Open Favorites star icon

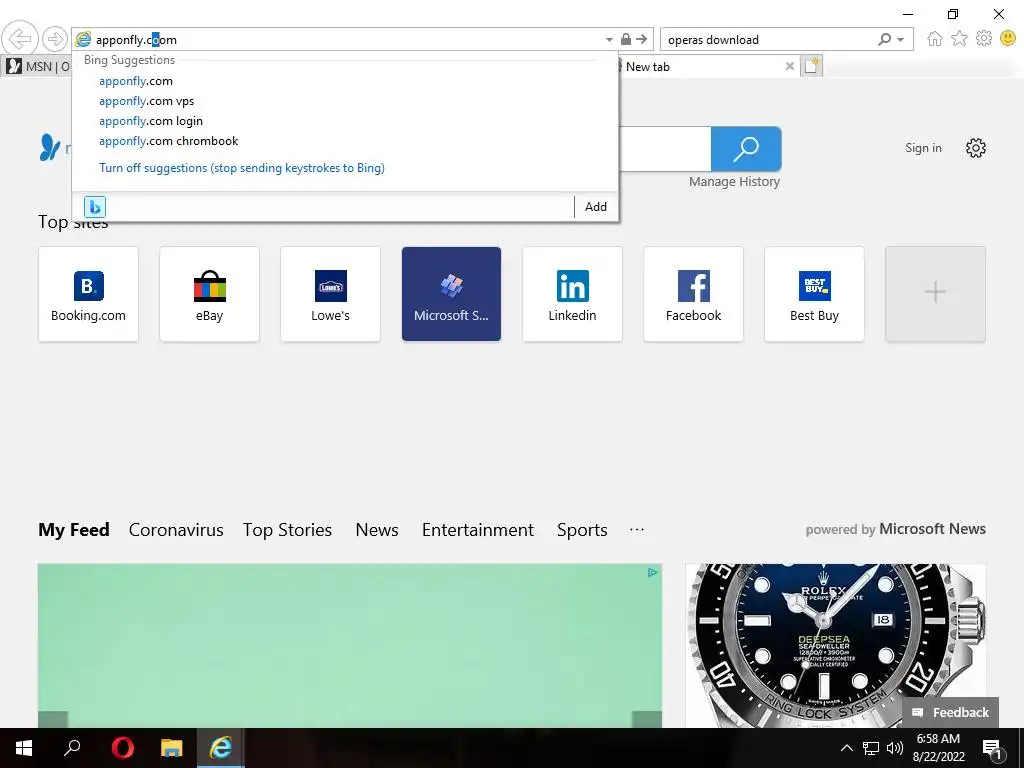tap(959, 39)
